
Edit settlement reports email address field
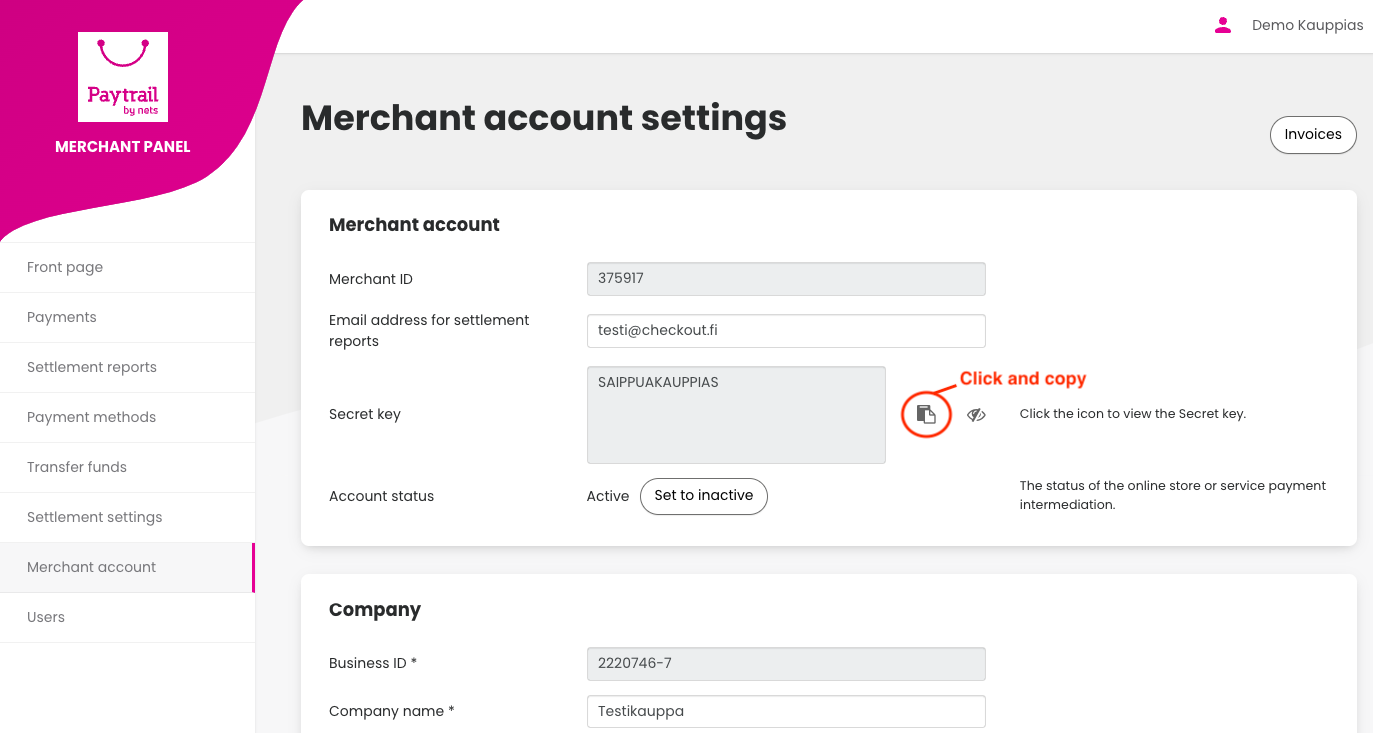[x=786, y=331]
